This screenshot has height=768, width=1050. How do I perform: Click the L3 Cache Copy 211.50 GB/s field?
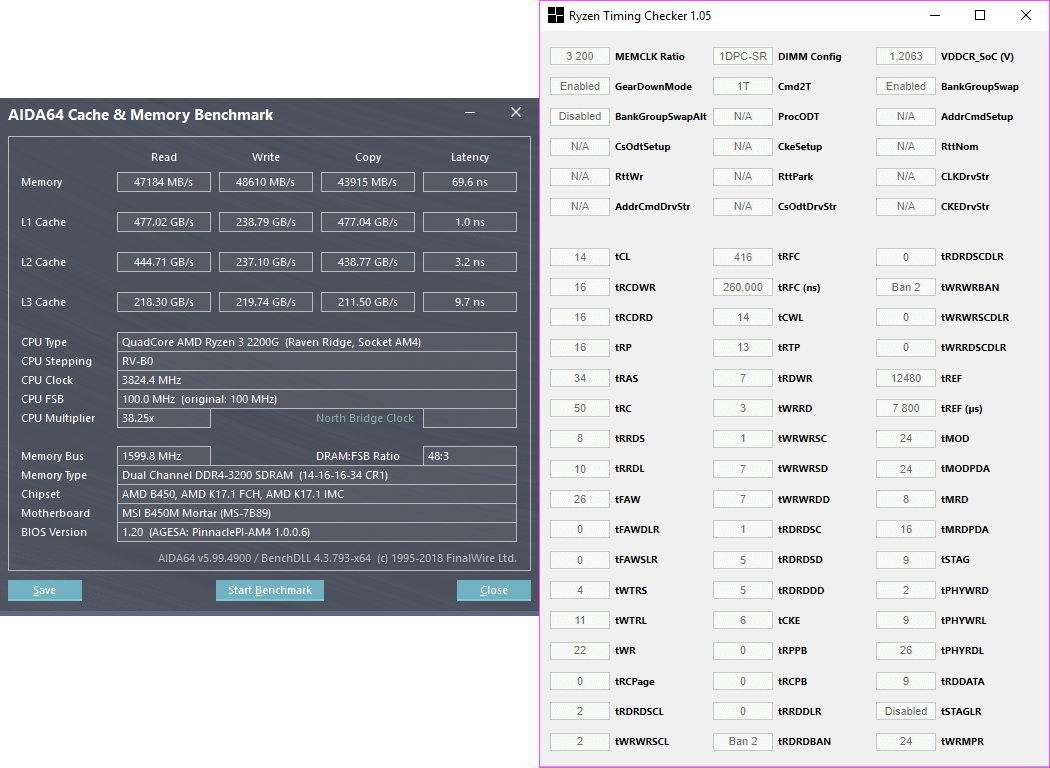[368, 302]
